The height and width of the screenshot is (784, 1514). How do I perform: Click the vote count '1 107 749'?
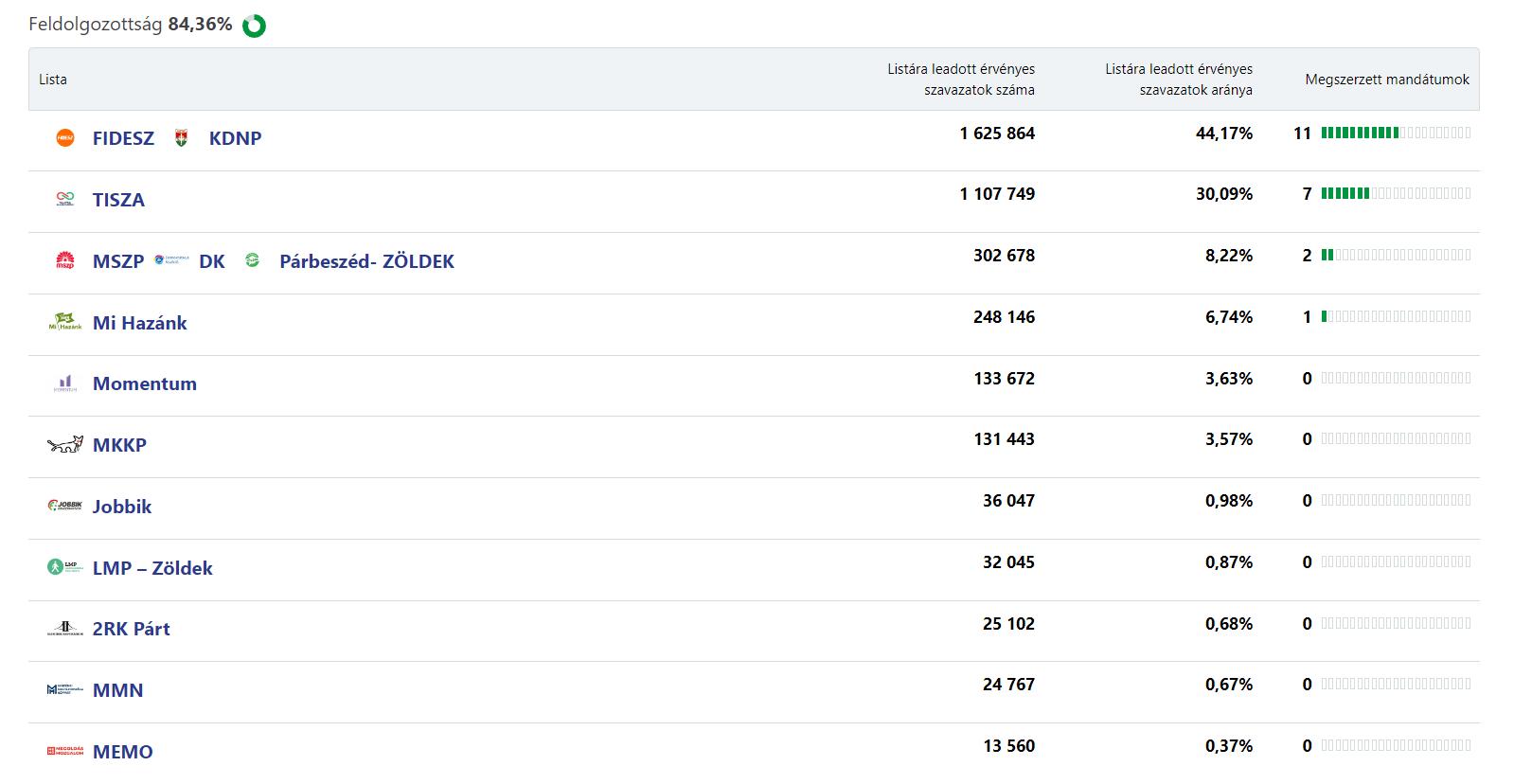(997, 194)
